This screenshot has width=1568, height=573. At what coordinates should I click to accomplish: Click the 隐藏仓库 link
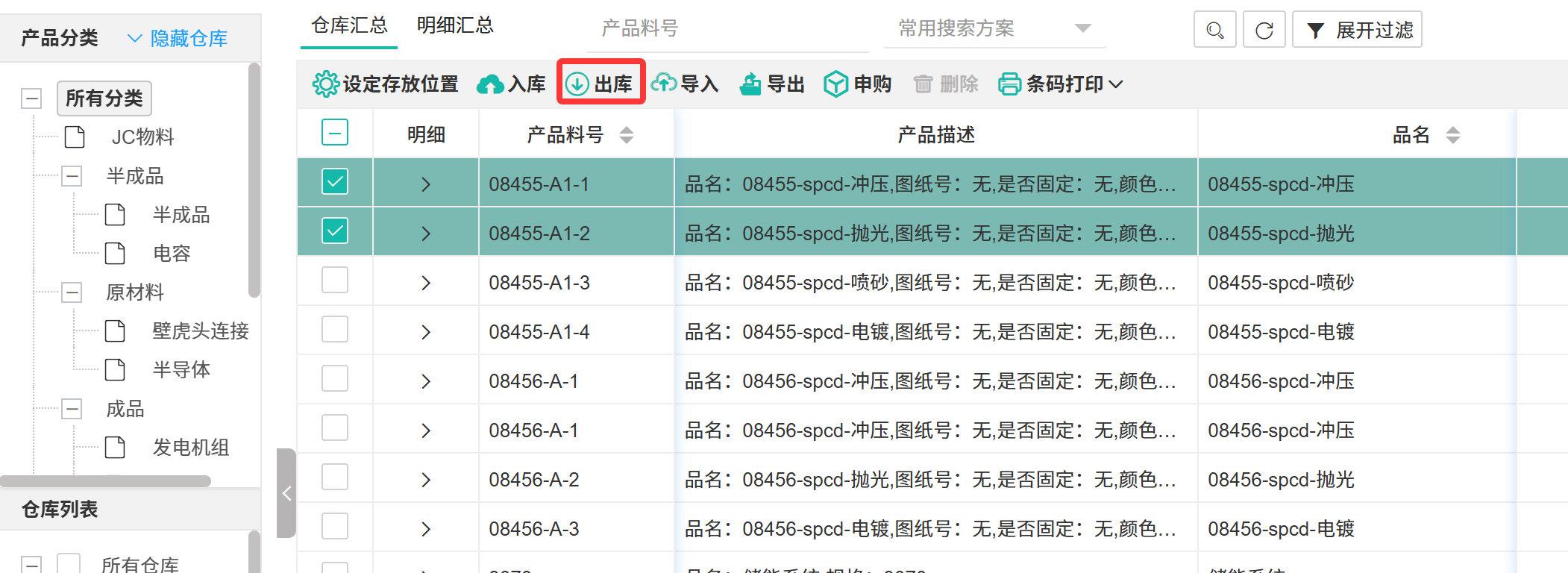coord(178,38)
